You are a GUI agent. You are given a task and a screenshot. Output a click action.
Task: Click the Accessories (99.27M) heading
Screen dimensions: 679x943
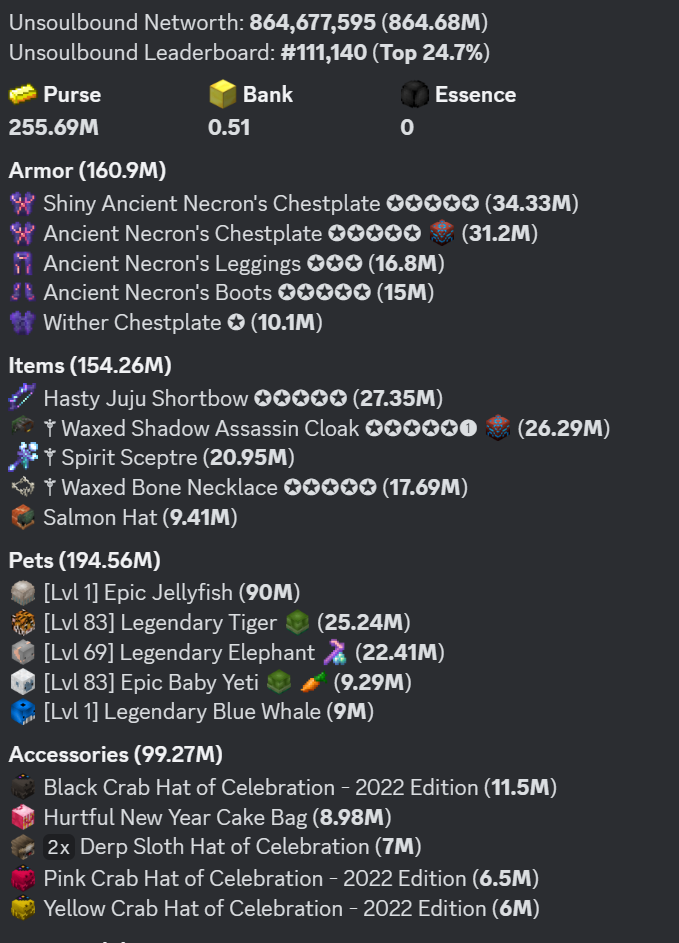115,754
